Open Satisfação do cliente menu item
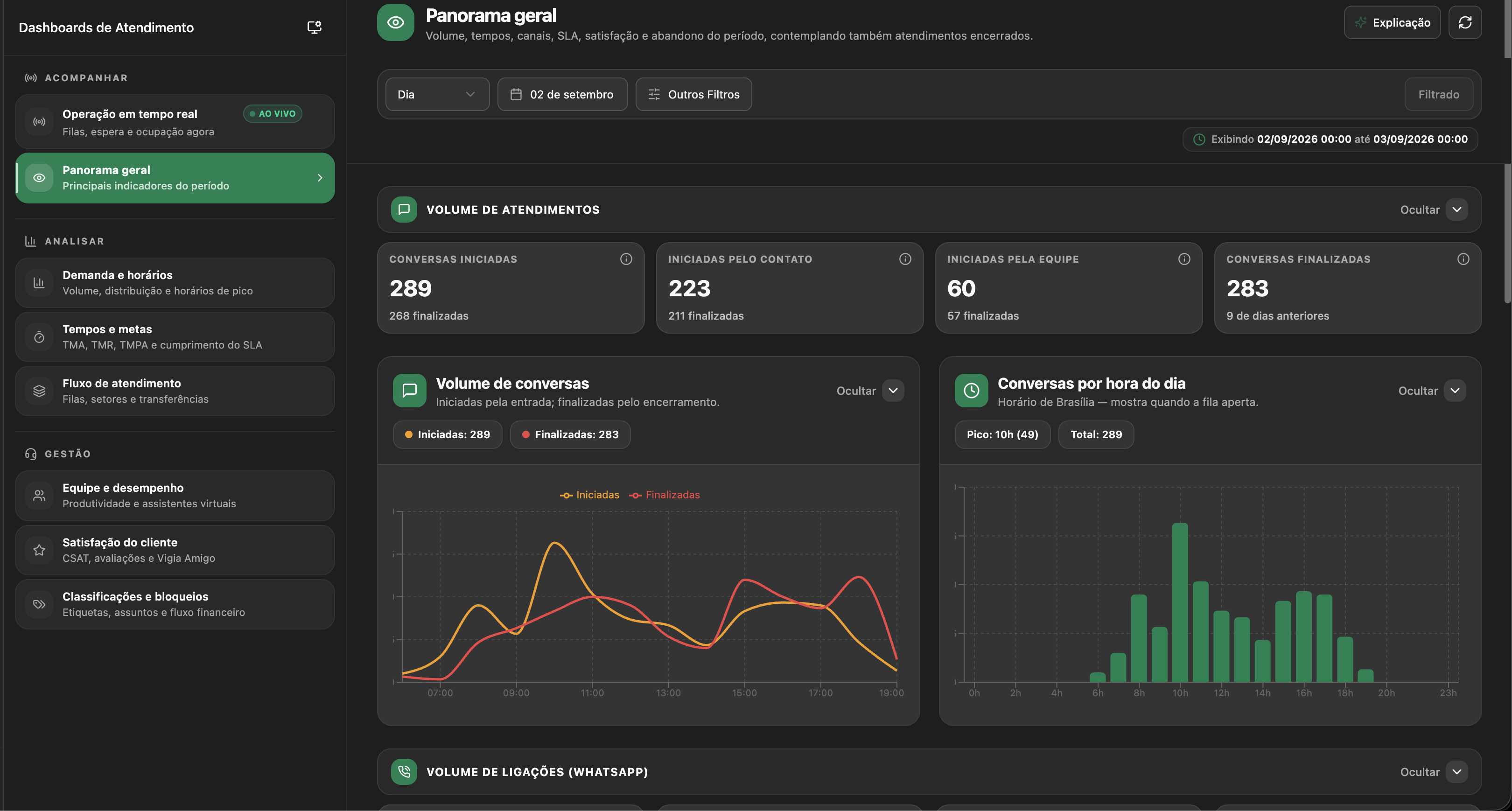This screenshot has height=811, width=1512. [x=175, y=550]
